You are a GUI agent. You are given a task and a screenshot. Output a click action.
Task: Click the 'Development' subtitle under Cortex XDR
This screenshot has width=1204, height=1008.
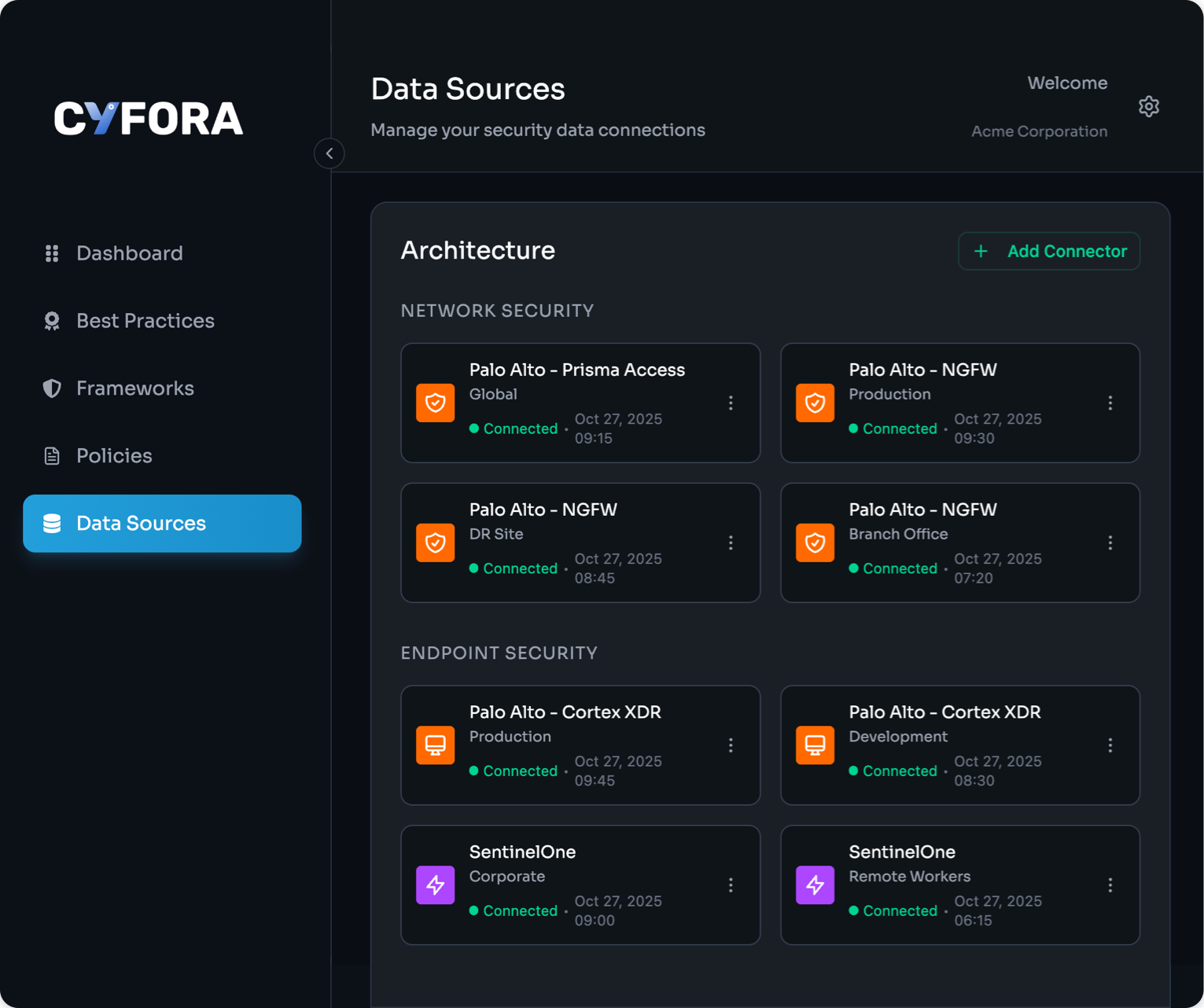(x=898, y=737)
